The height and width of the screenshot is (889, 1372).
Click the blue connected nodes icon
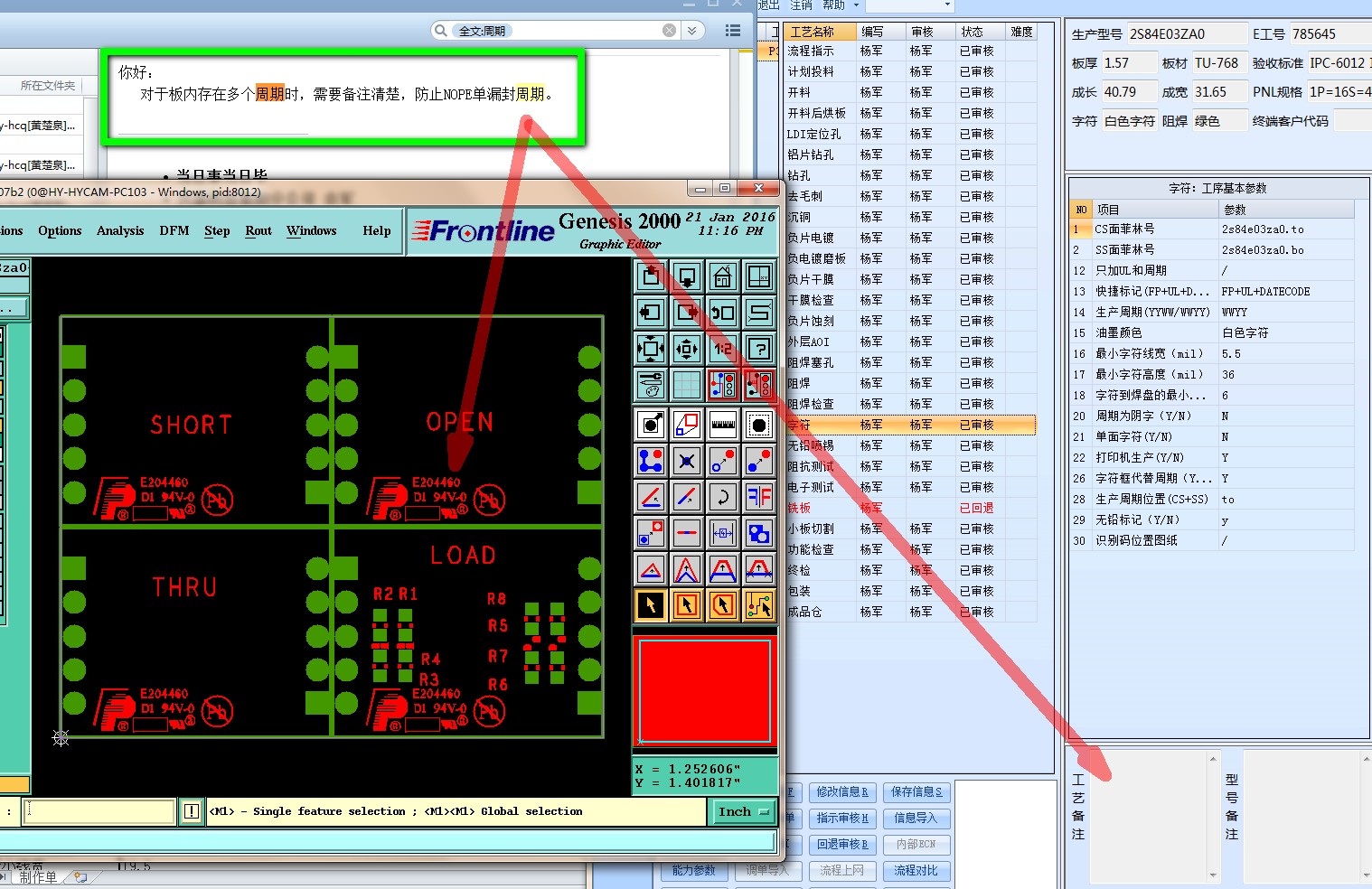pos(651,461)
